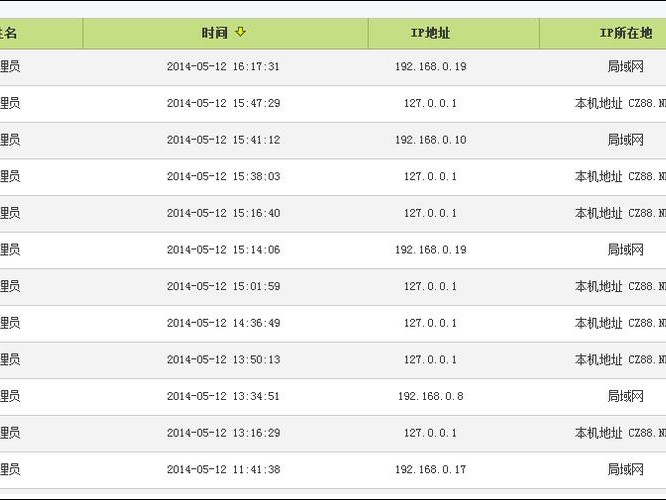The width and height of the screenshot is (666, 500).
Task: Click 局域网 in the 192.168.0.8 row
Action: coord(625,396)
